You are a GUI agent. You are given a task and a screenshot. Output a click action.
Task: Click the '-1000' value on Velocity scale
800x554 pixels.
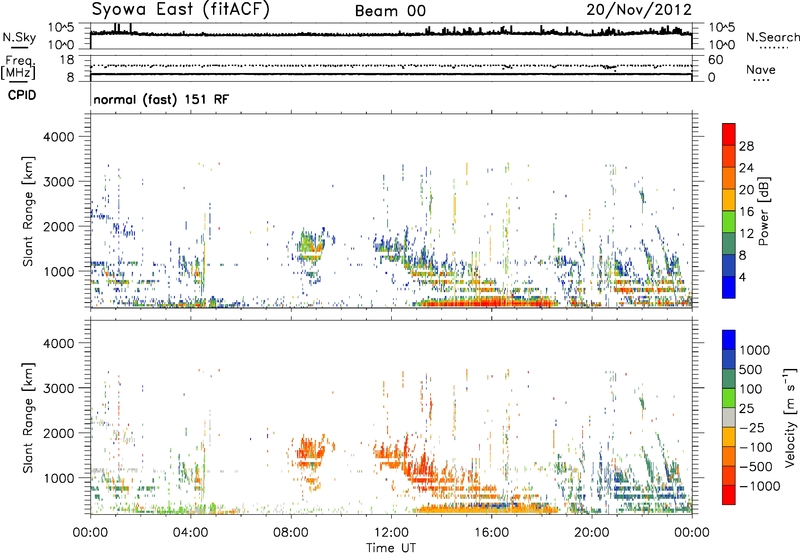tap(760, 486)
